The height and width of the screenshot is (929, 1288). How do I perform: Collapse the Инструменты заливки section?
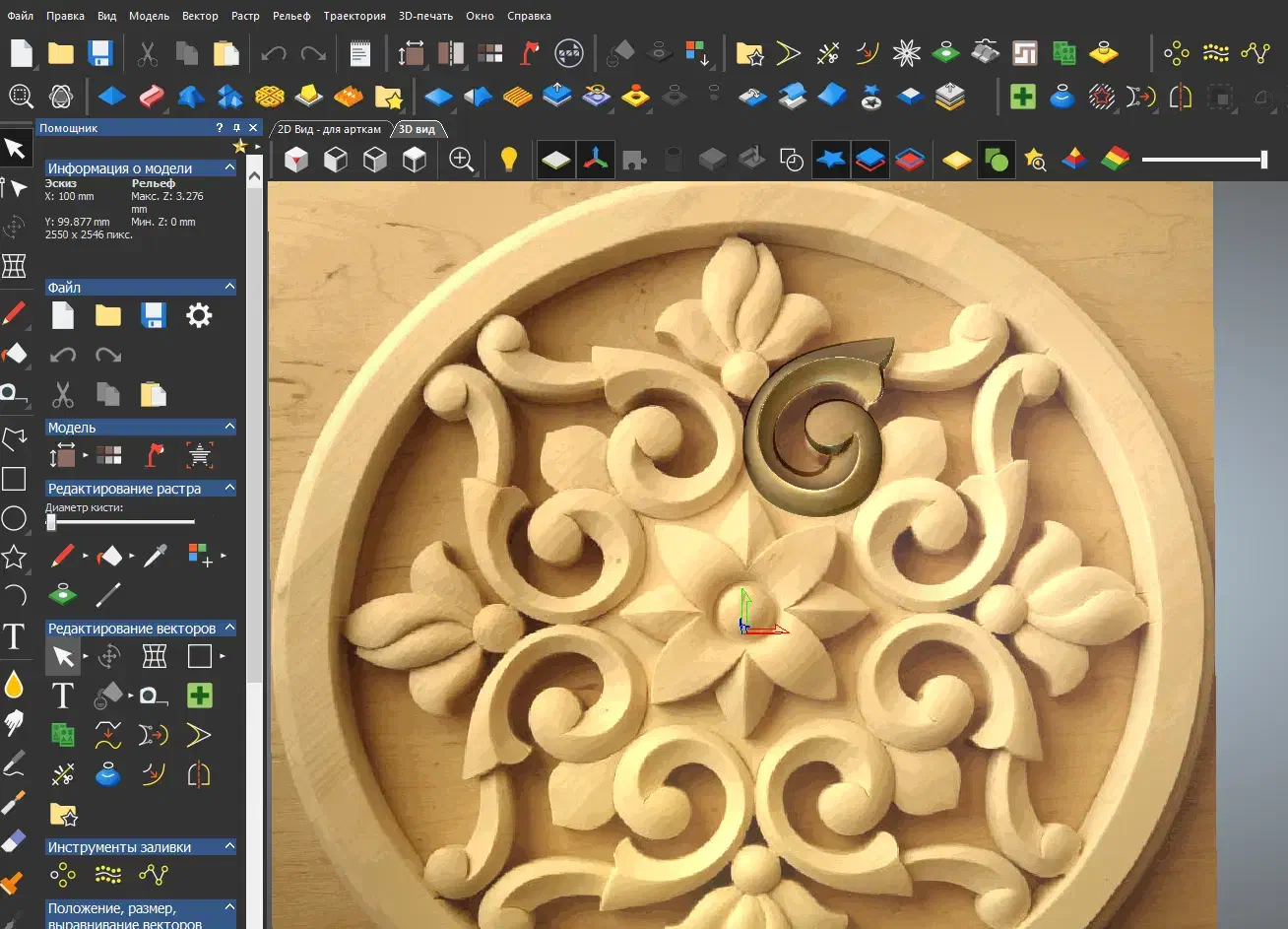[x=229, y=847]
